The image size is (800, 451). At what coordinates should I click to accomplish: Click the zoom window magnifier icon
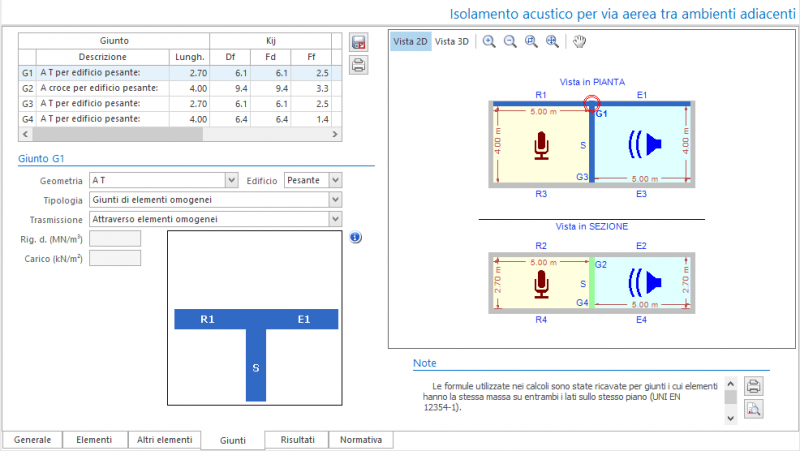coord(531,41)
